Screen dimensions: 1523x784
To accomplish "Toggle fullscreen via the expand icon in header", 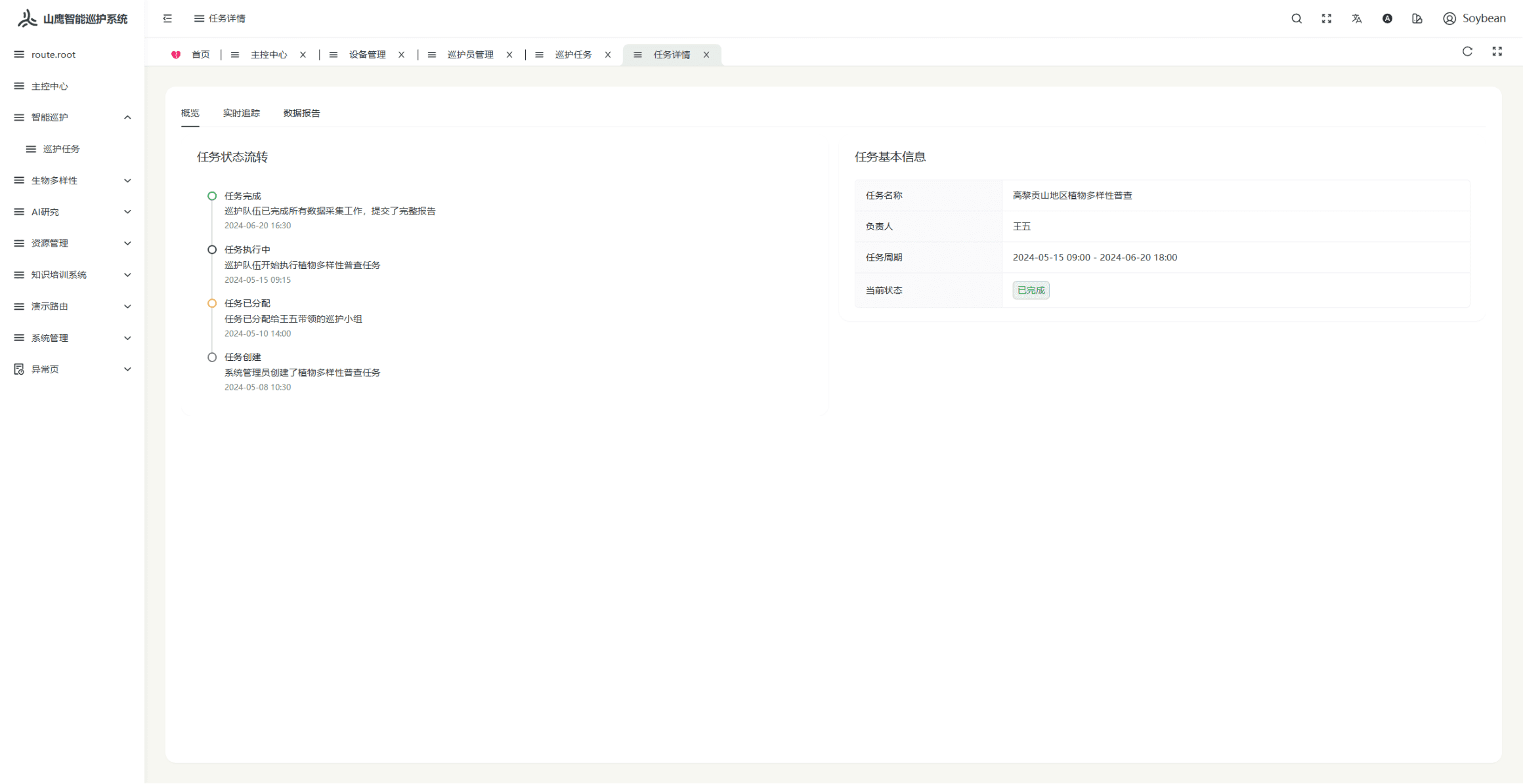I will 1327,18.
